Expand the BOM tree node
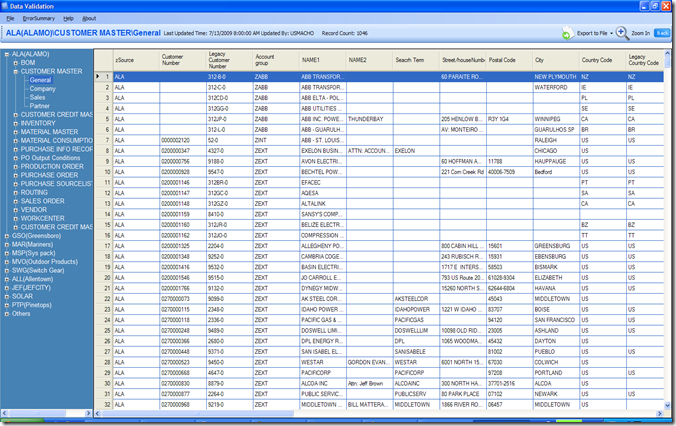676x426 pixels. (16, 63)
